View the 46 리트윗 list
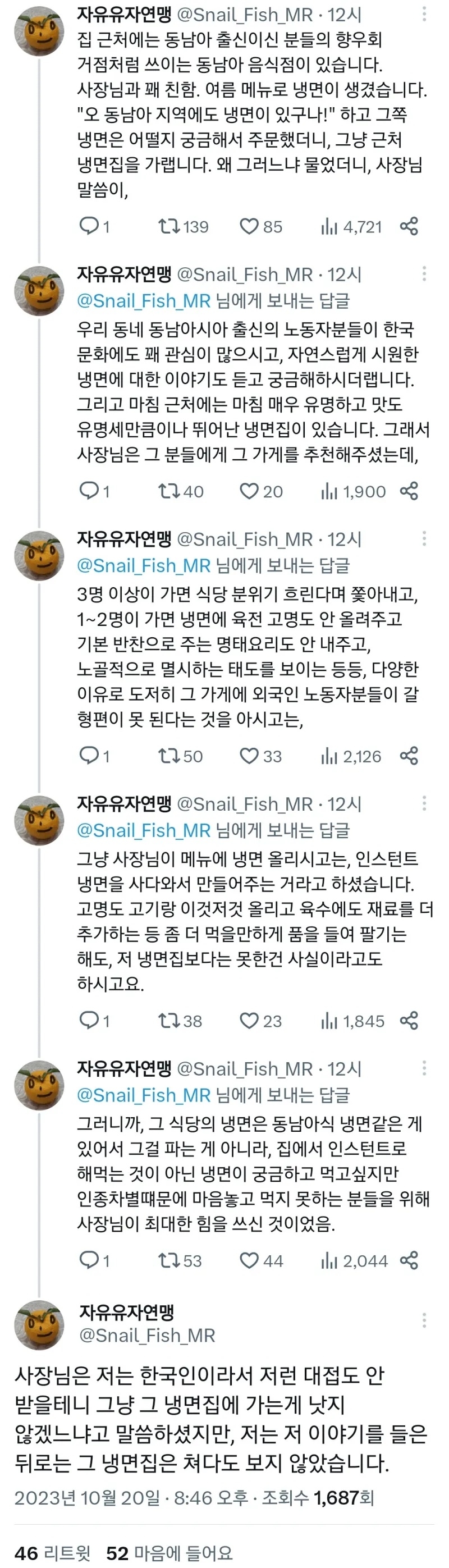The height and width of the screenshot is (1568, 449). coord(52,1553)
